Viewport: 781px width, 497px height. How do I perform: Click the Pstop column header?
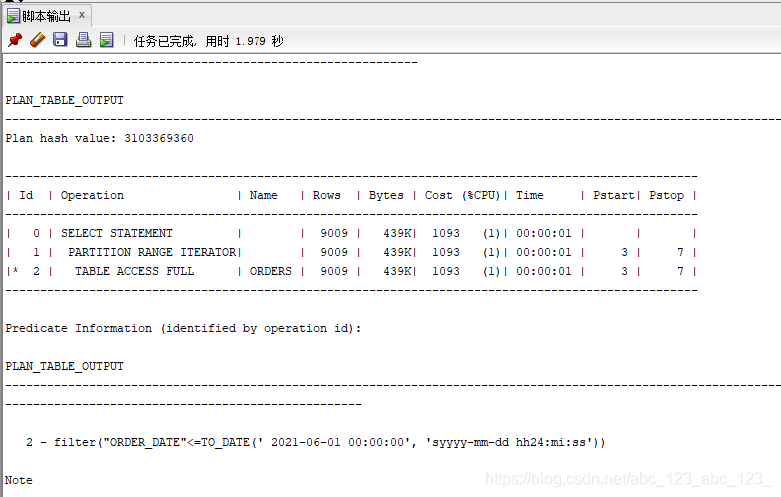[666, 195]
